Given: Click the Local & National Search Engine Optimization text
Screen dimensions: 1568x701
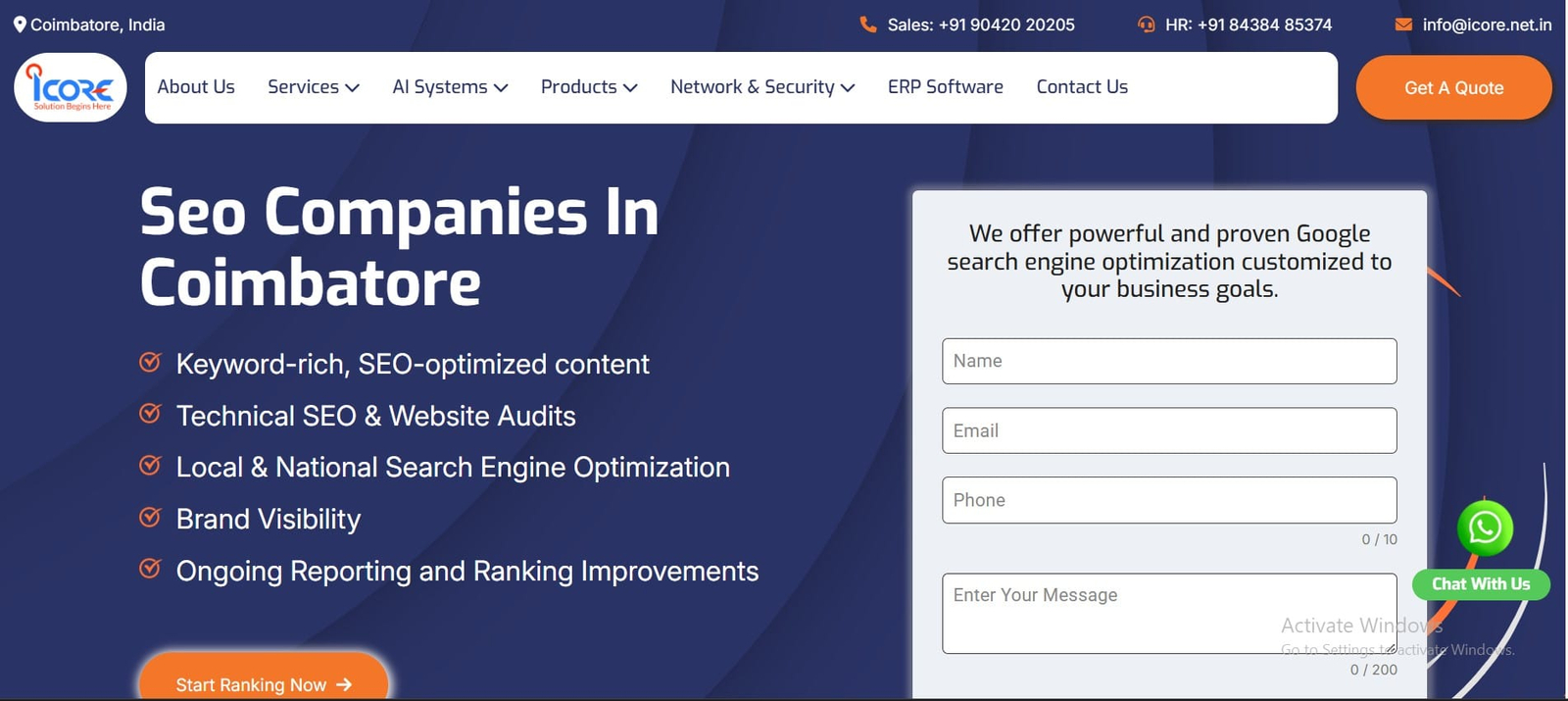Looking at the screenshot, I should [453, 468].
